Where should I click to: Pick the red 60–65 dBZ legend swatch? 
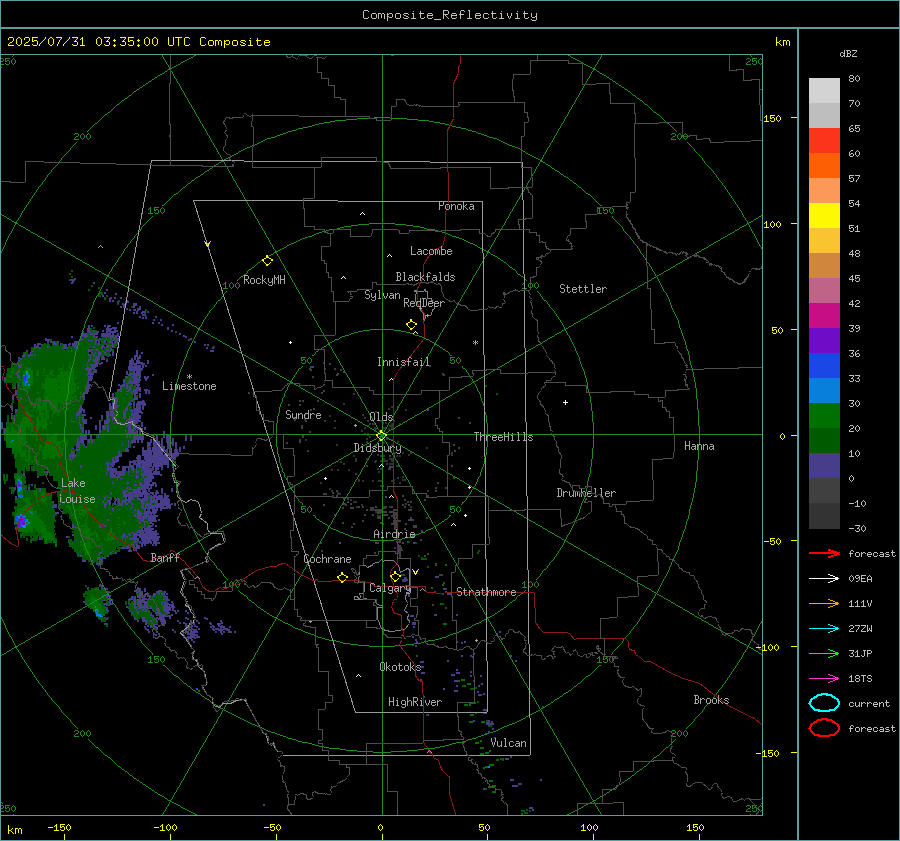tap(824, 140)
